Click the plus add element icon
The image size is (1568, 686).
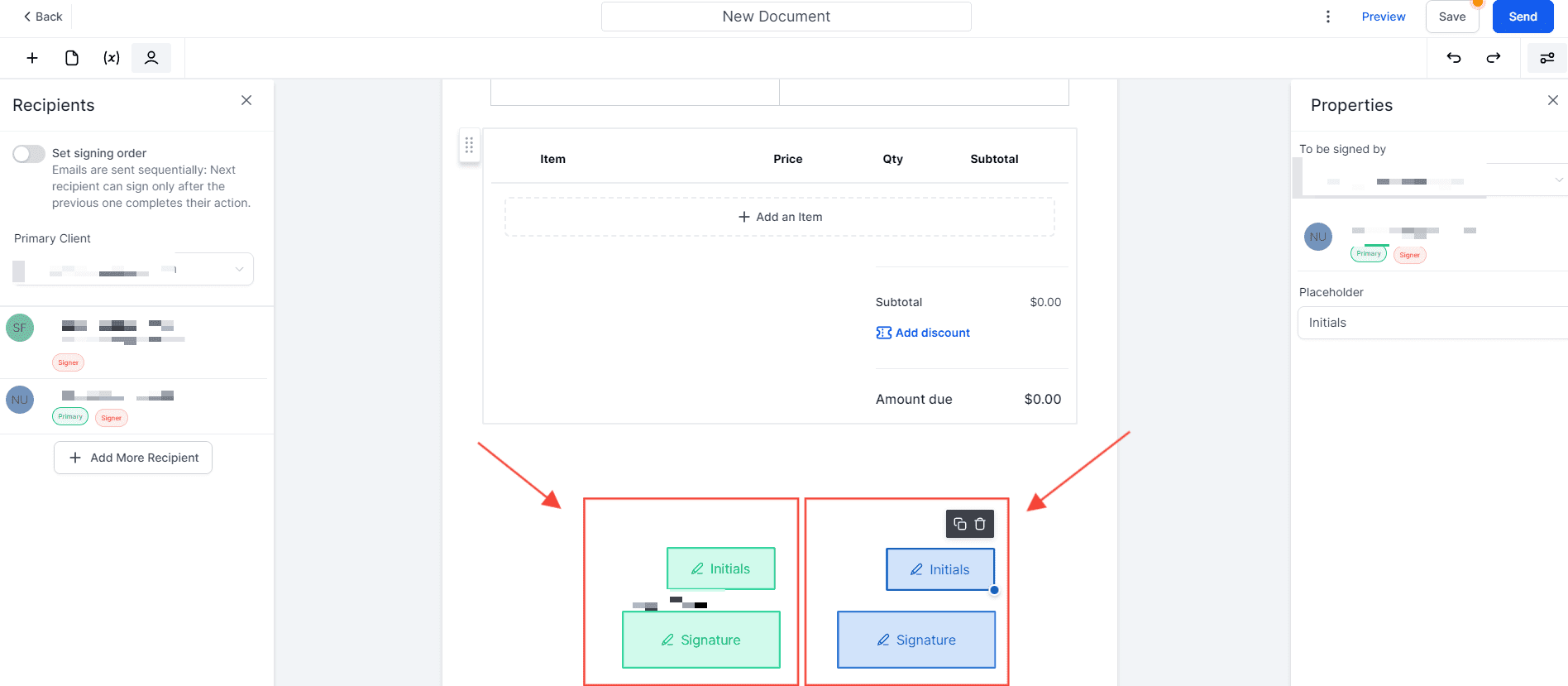click(x=32, y=58)
